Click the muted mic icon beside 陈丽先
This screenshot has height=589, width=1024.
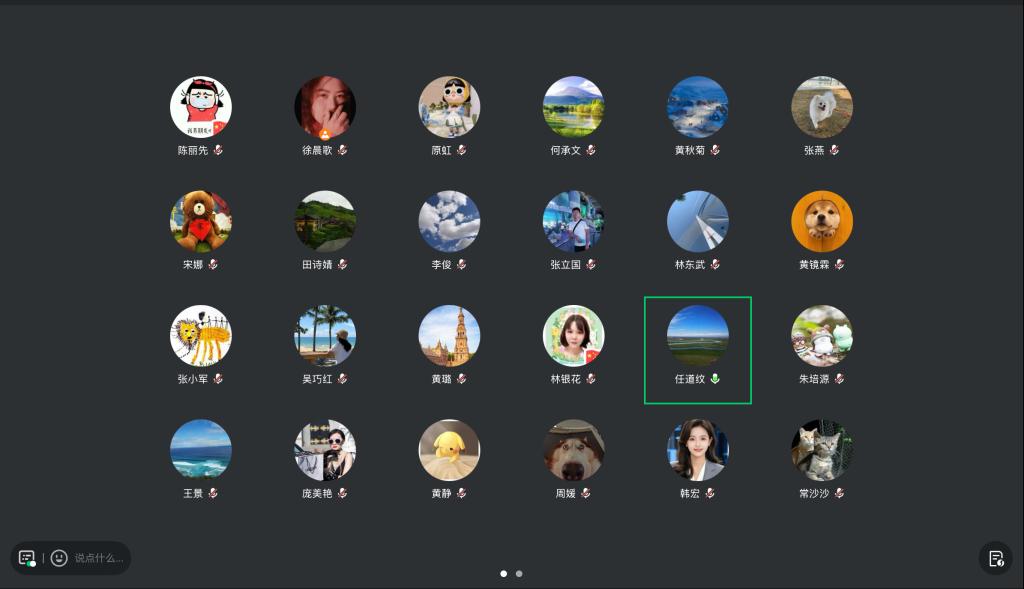point(217,150)
